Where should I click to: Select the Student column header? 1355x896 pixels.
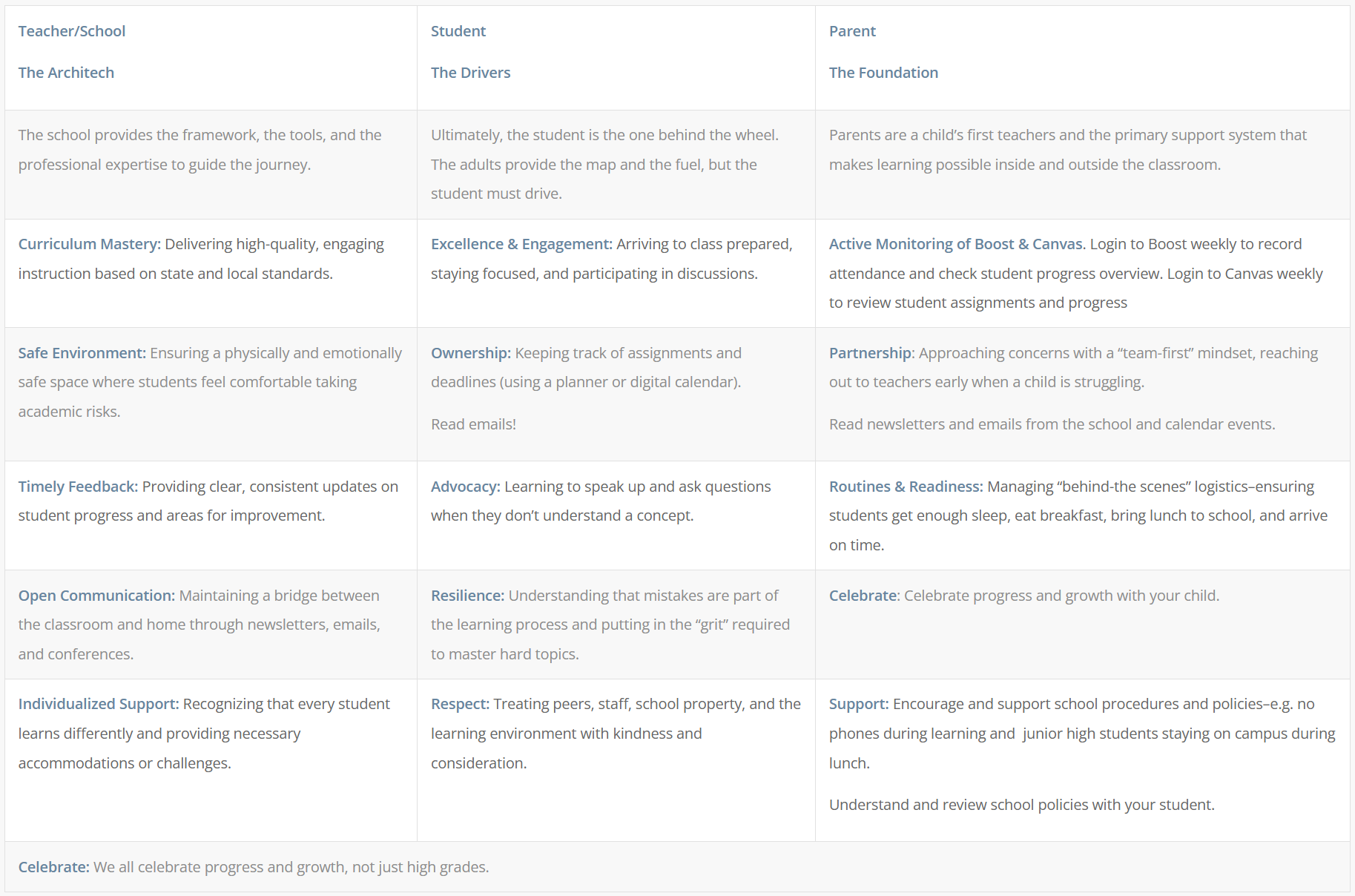[458, 31]
